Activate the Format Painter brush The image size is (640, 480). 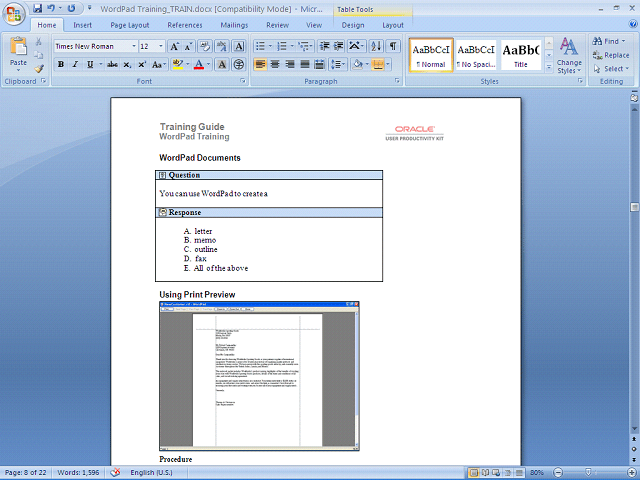[x=38, y=69]
